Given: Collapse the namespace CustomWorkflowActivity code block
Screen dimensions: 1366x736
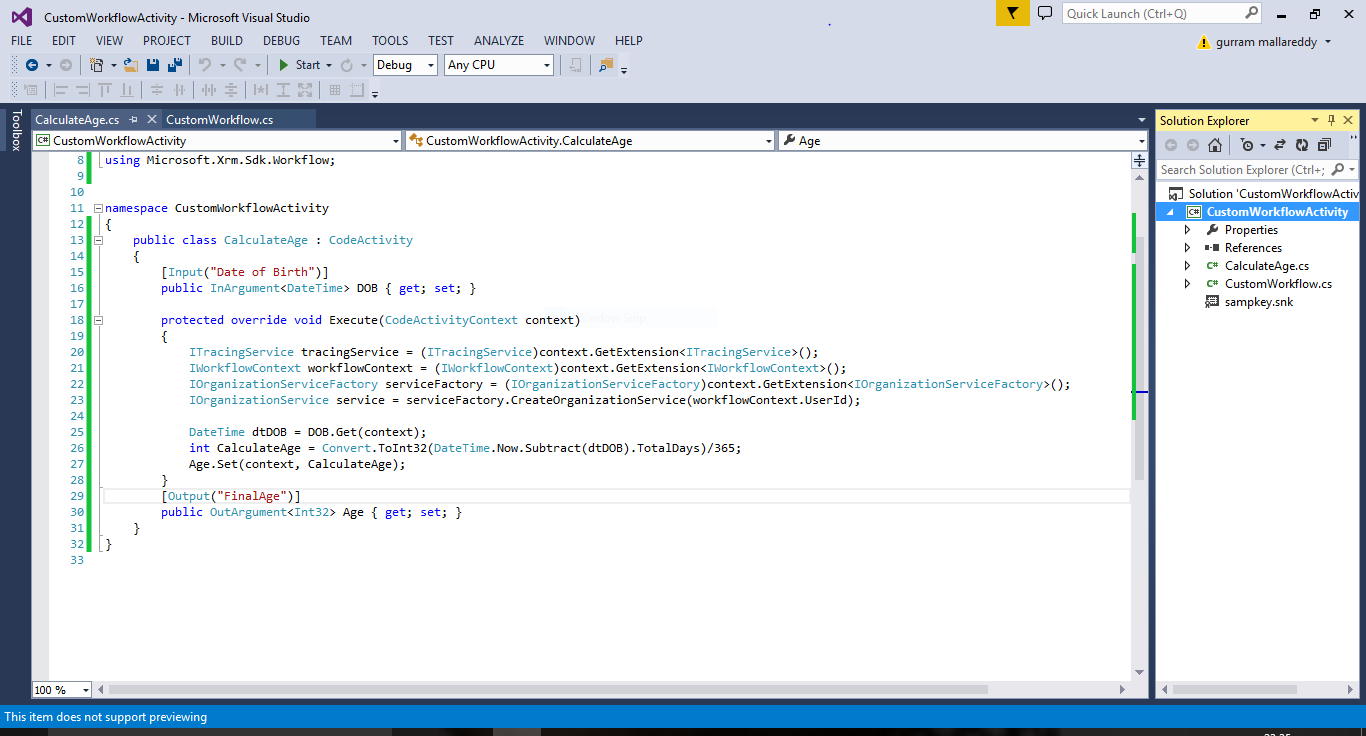Looking at the screenshot, I should point(98,208).
